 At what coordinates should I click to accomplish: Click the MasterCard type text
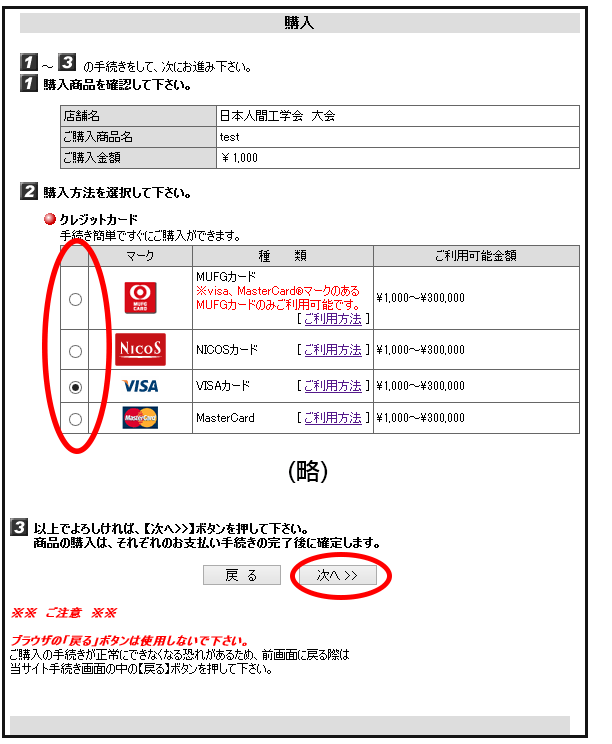click(x=225, y=418)
